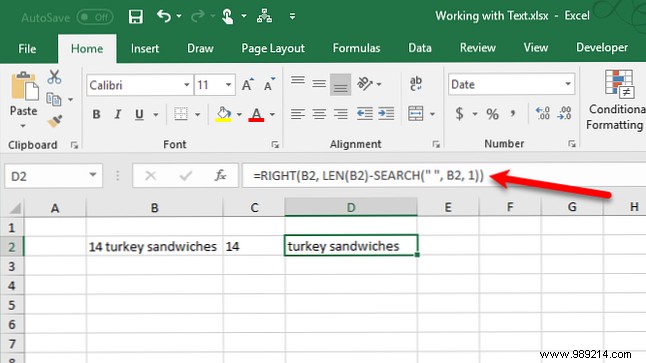
Task: Click Decrease Decimal icon
Action: 564,113
